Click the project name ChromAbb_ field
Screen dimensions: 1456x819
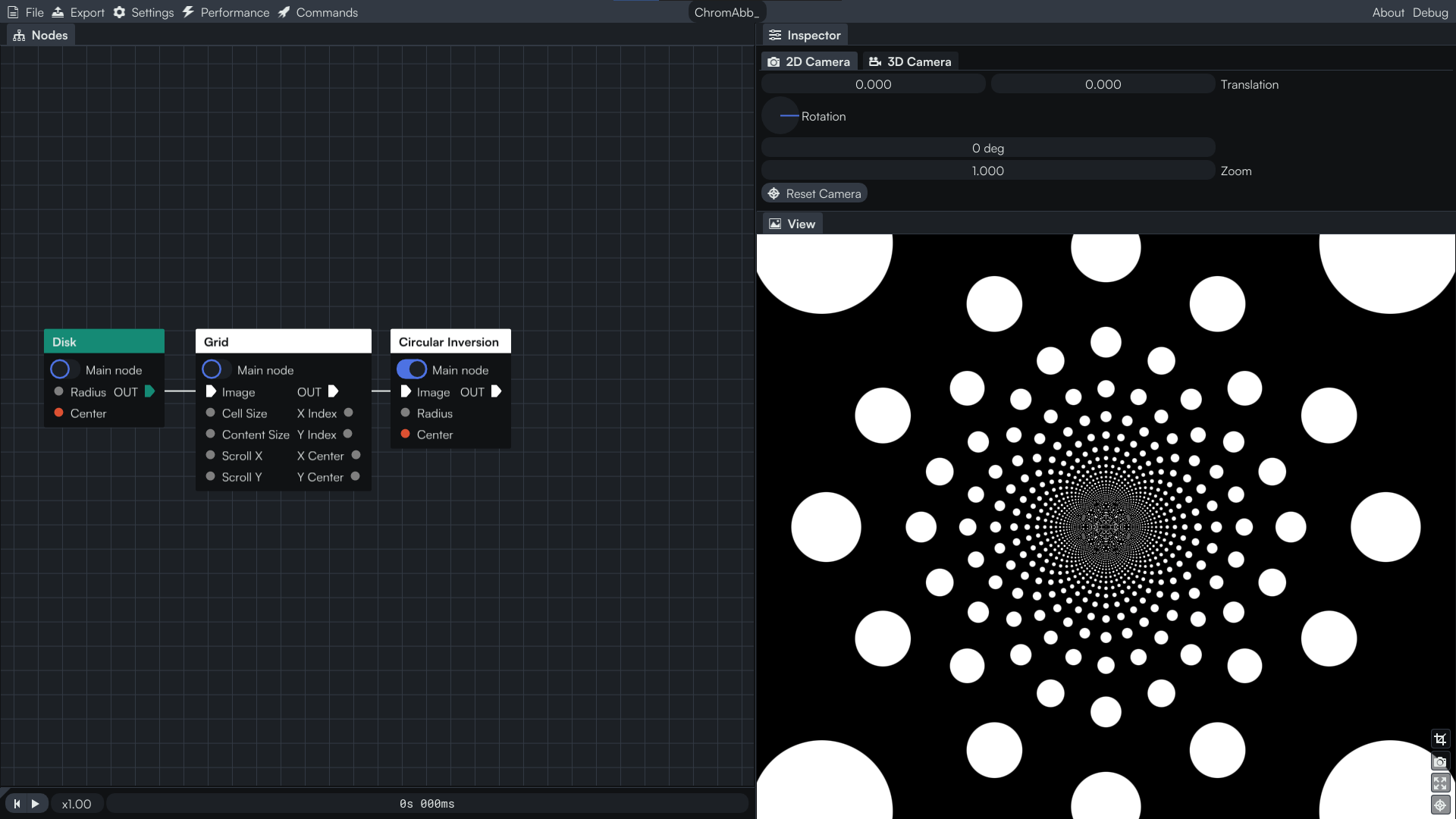point(726,12)
